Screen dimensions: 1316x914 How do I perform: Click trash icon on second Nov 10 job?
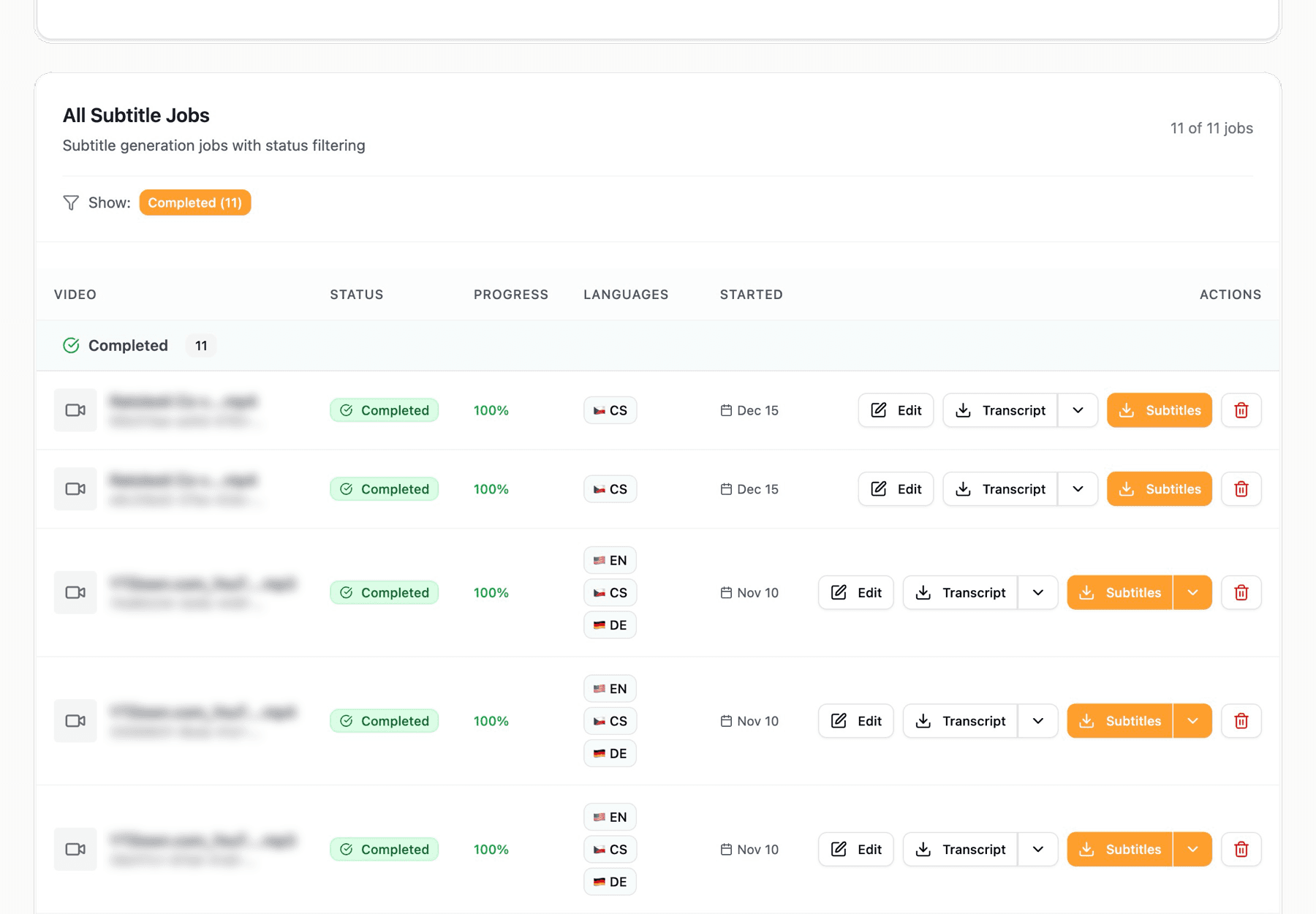click(x=1241, y=721)
